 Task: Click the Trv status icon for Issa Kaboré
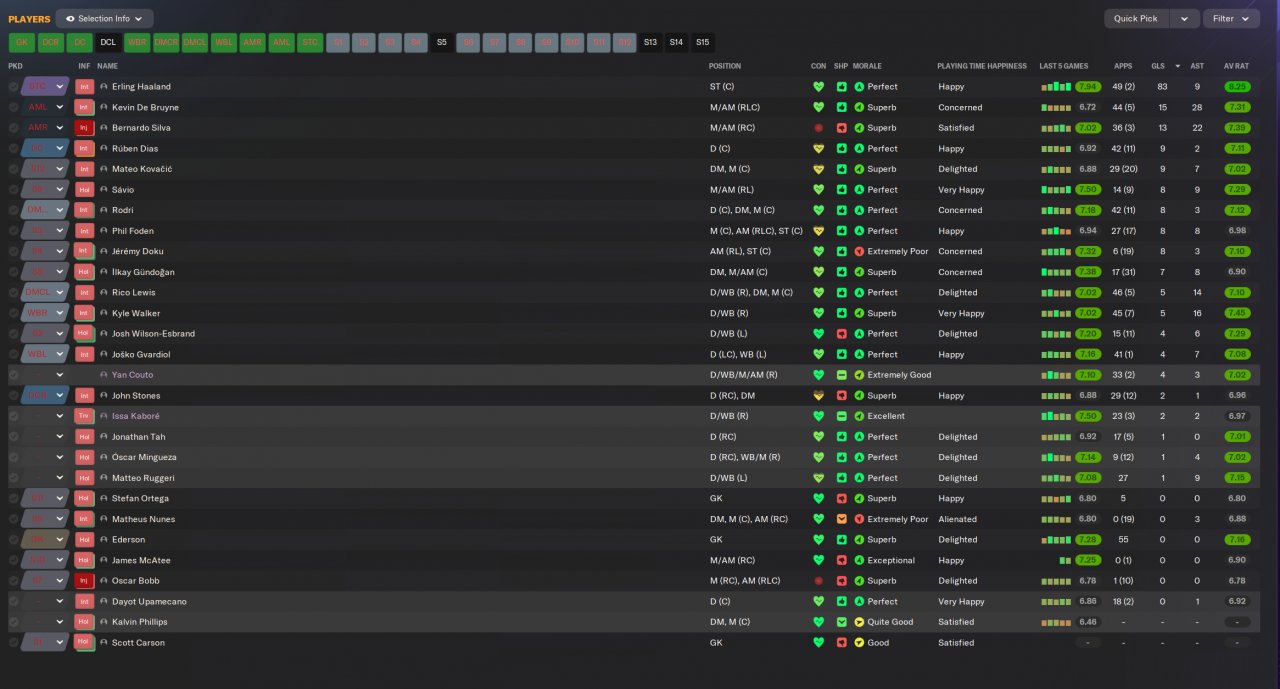coord(84,416)
